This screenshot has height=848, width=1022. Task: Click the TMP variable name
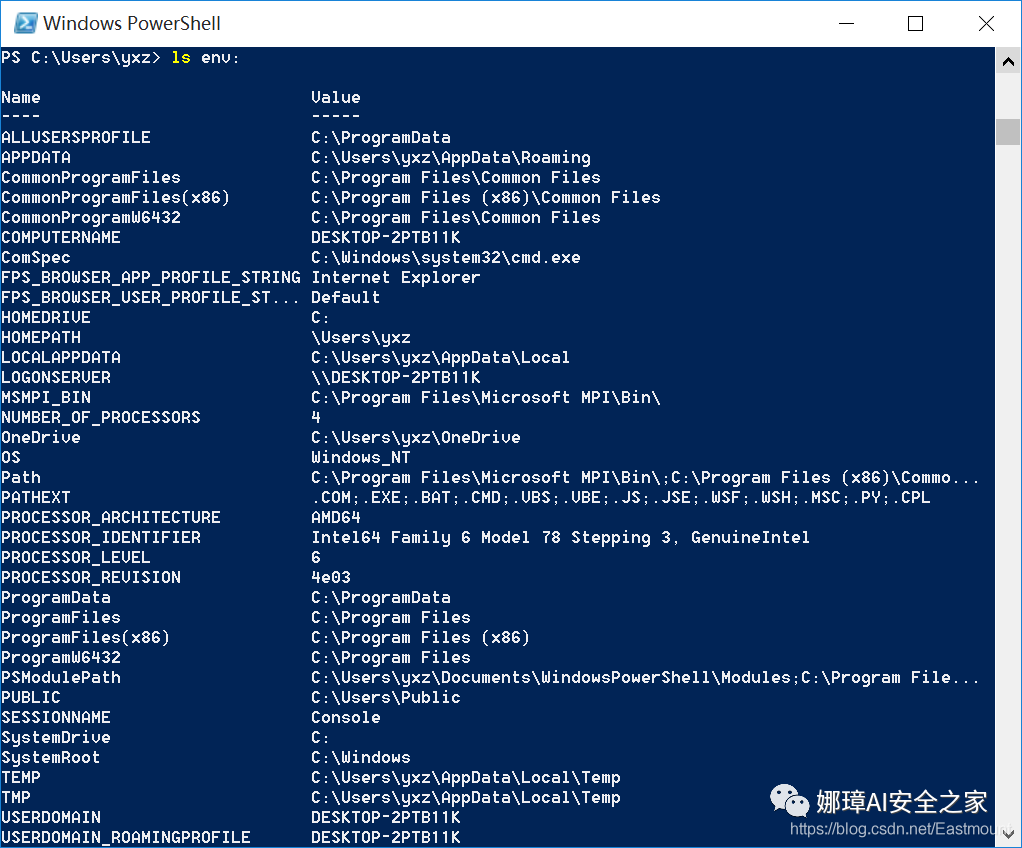point(16,798)
